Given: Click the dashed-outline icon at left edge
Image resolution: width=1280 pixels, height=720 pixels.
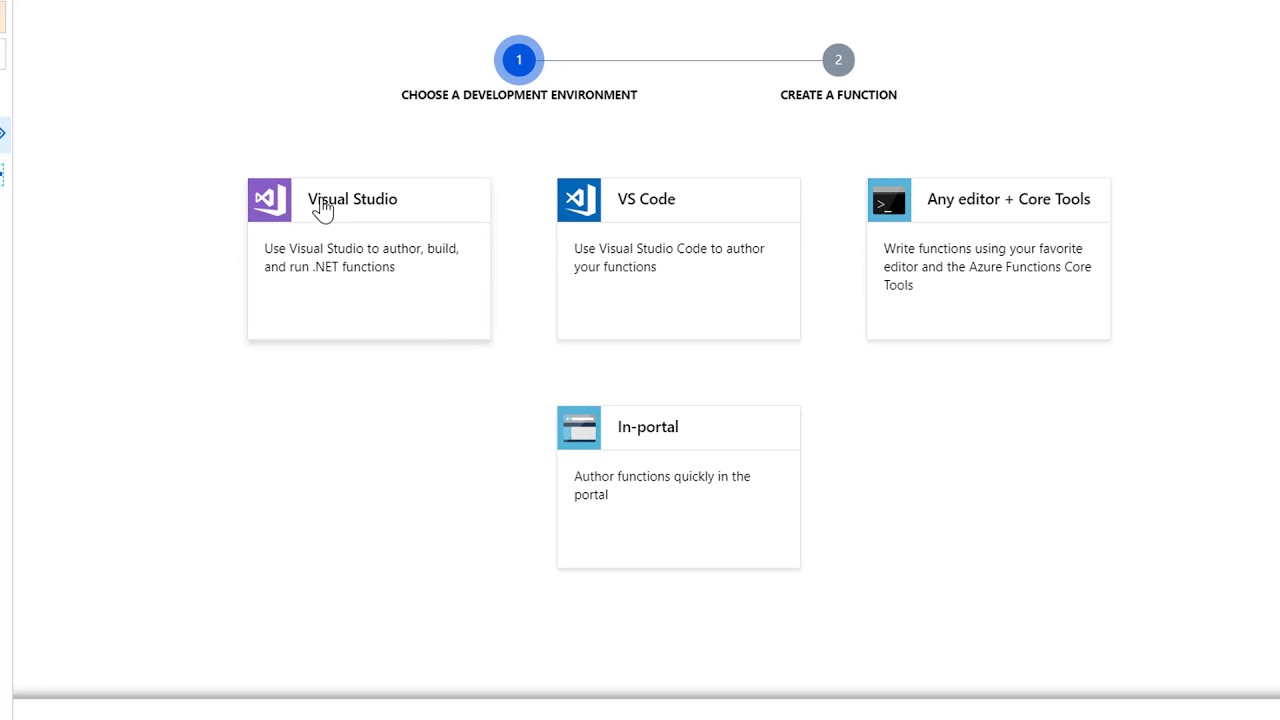Looking at the screenshot, I should (x=2, y=175).
